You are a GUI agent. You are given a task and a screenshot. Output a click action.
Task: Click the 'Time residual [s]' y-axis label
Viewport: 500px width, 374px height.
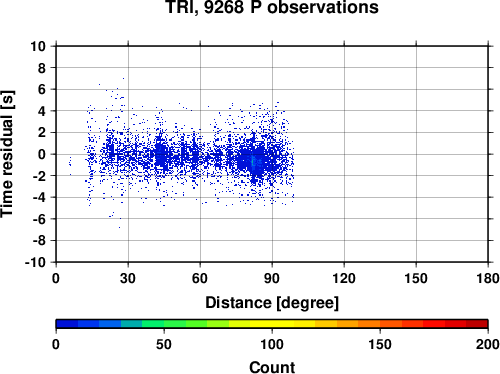(x=7, y=154)
